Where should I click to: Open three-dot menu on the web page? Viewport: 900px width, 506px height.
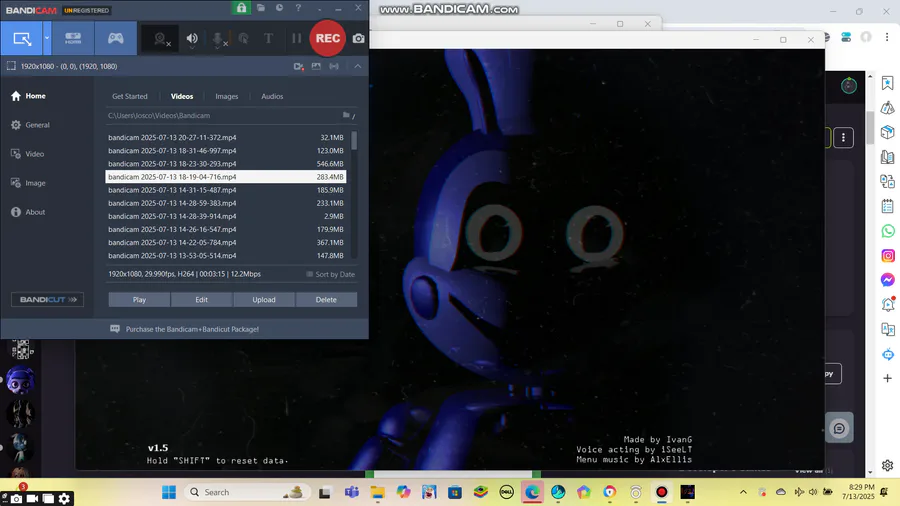843,138
